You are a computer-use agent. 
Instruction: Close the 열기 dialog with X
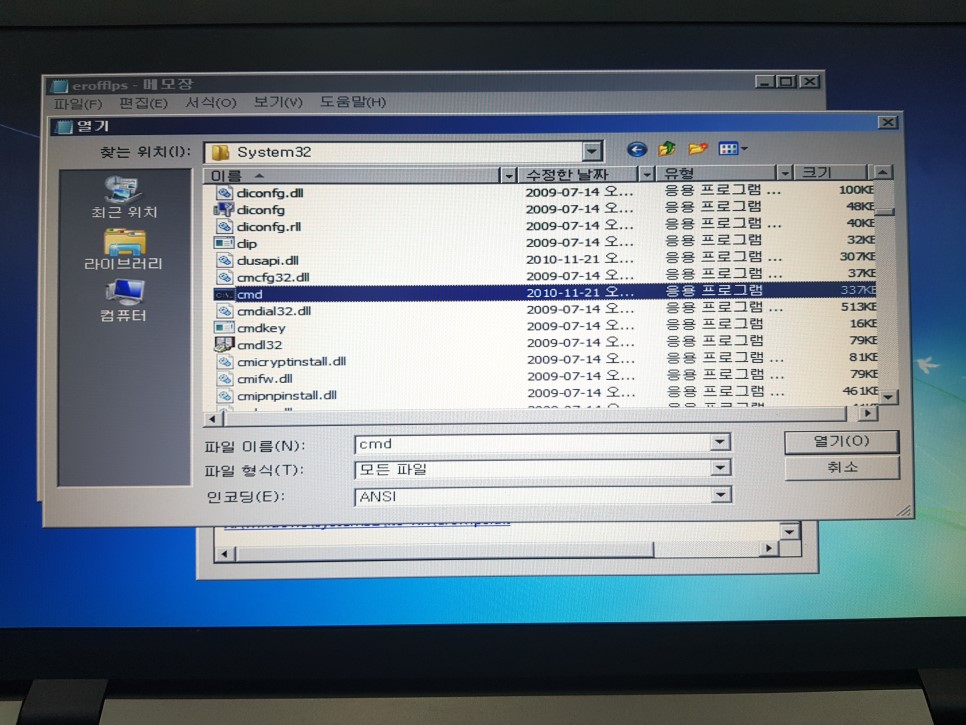(x=887, y=122)
